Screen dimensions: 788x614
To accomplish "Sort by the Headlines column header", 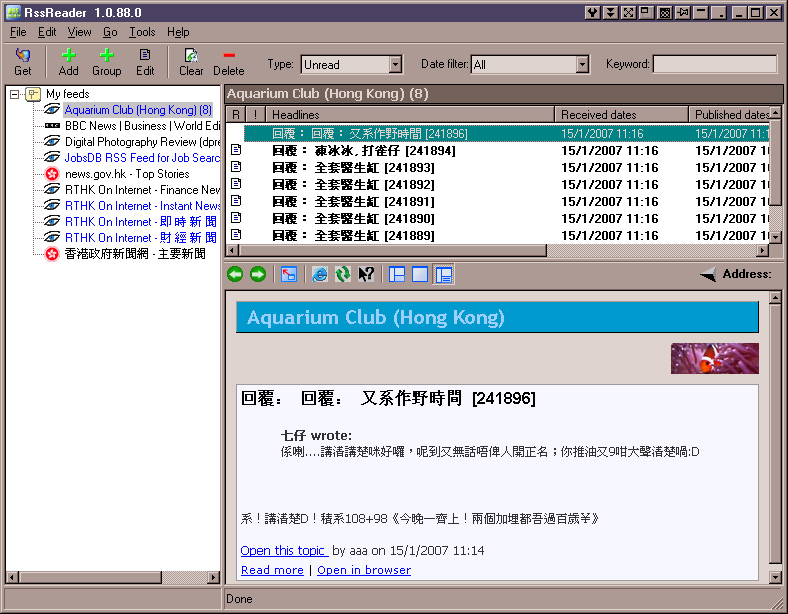I will click(x=410, y=115).
